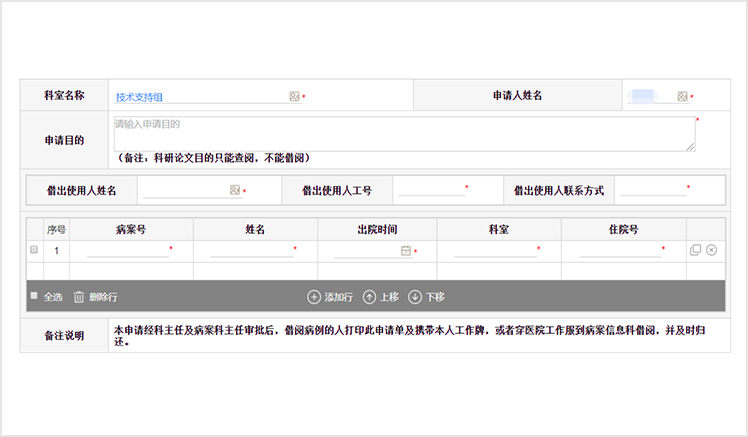The image size is (748, 437).
Task: Focus the 借出使用人工号 input field
Action: tap(429, 189)
